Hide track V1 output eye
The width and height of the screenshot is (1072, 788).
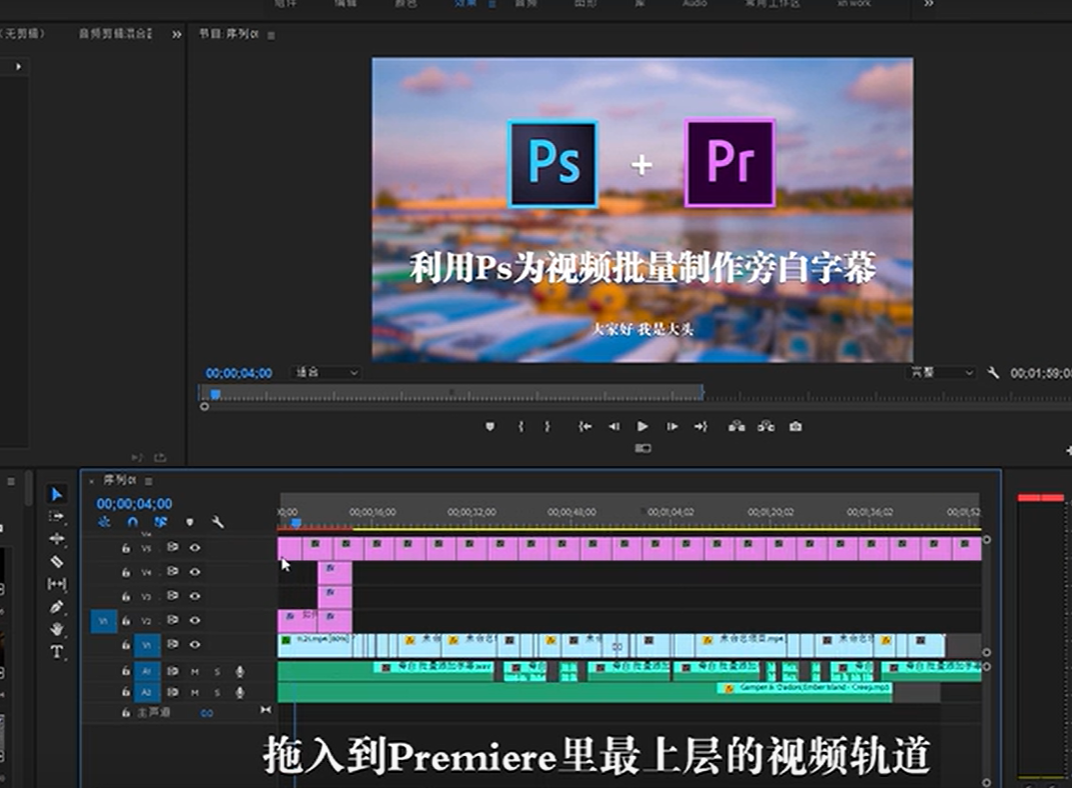pyautogui.click(x=195, y=644)
